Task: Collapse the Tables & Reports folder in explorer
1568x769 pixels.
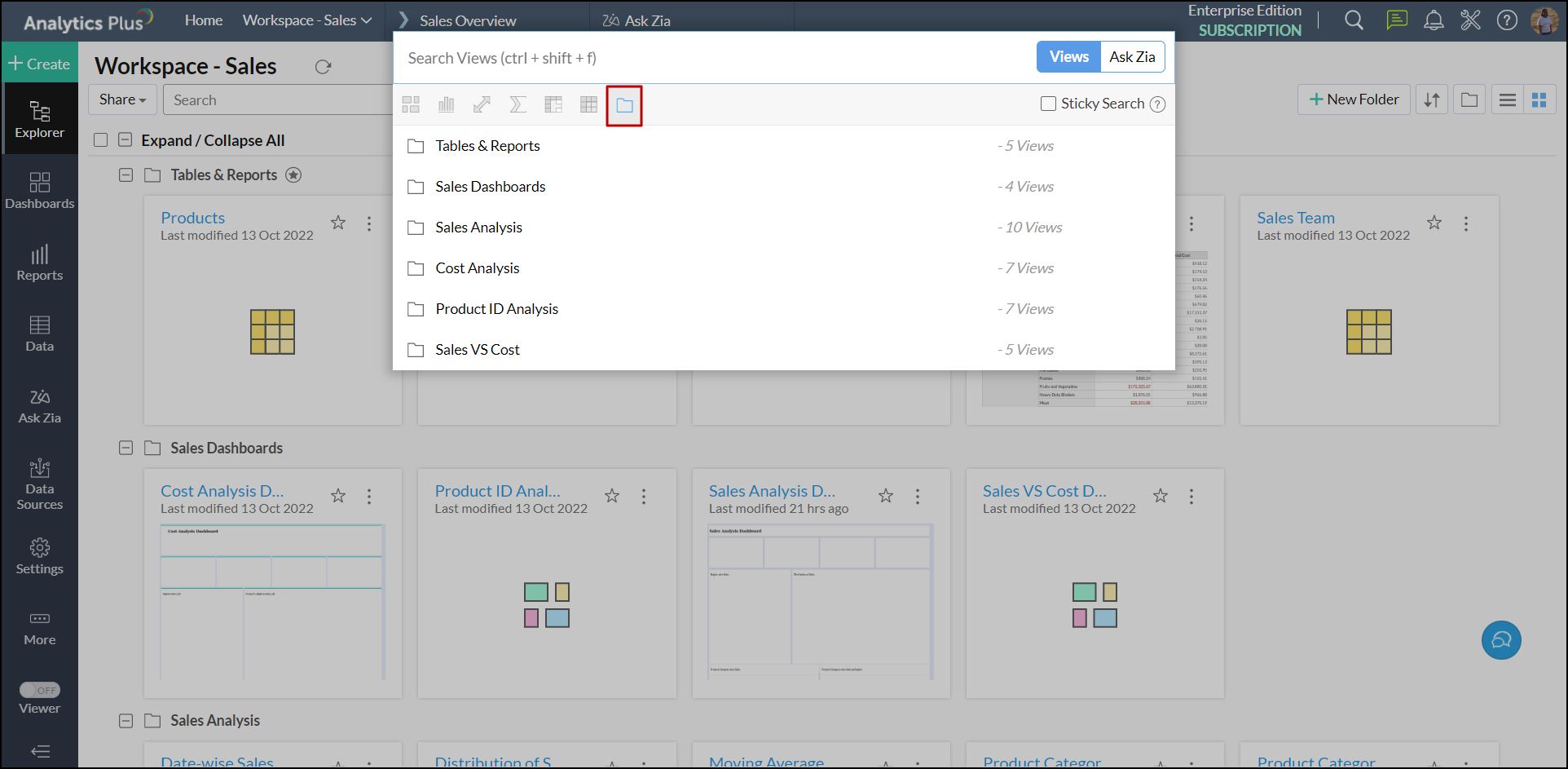Action: (126, 175)
